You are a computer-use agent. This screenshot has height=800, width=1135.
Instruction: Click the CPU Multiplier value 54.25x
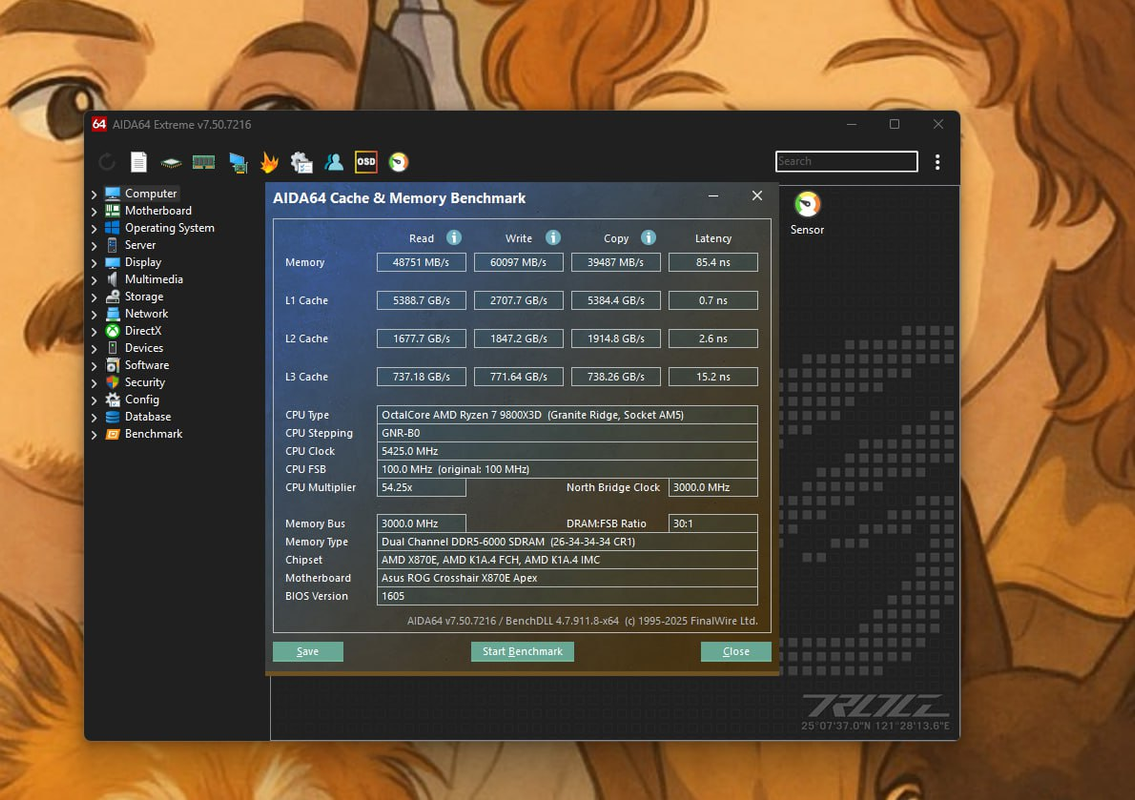[421, 487]
